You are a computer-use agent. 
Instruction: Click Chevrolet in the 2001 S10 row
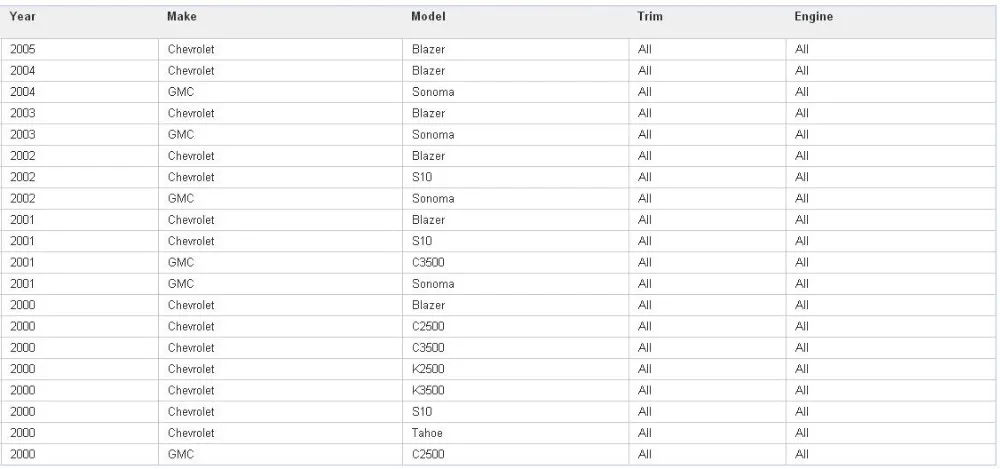[191, 240]
